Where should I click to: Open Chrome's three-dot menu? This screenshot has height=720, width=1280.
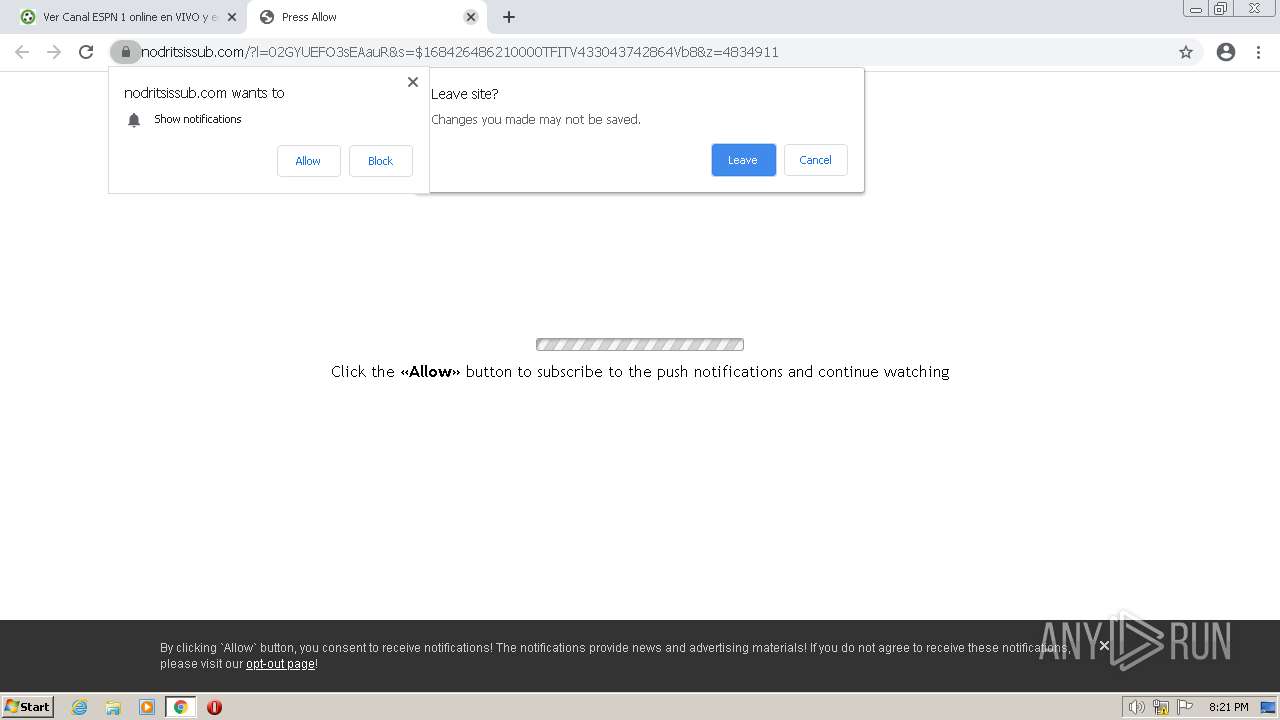click(1258, 52)
